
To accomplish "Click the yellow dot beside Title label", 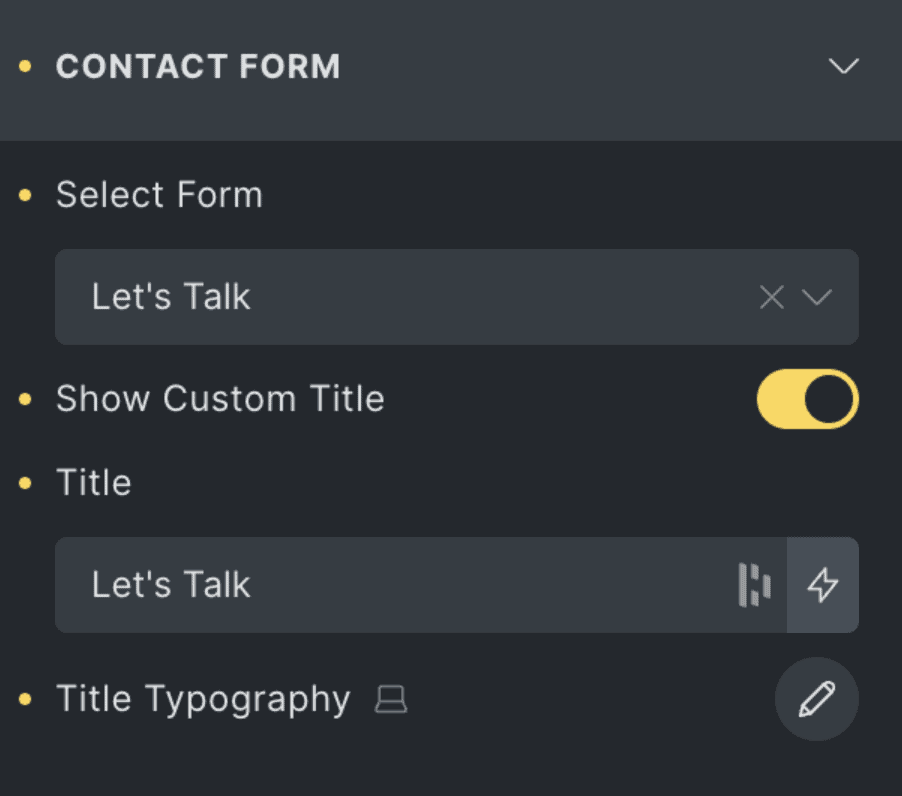I will pos(26,483).
